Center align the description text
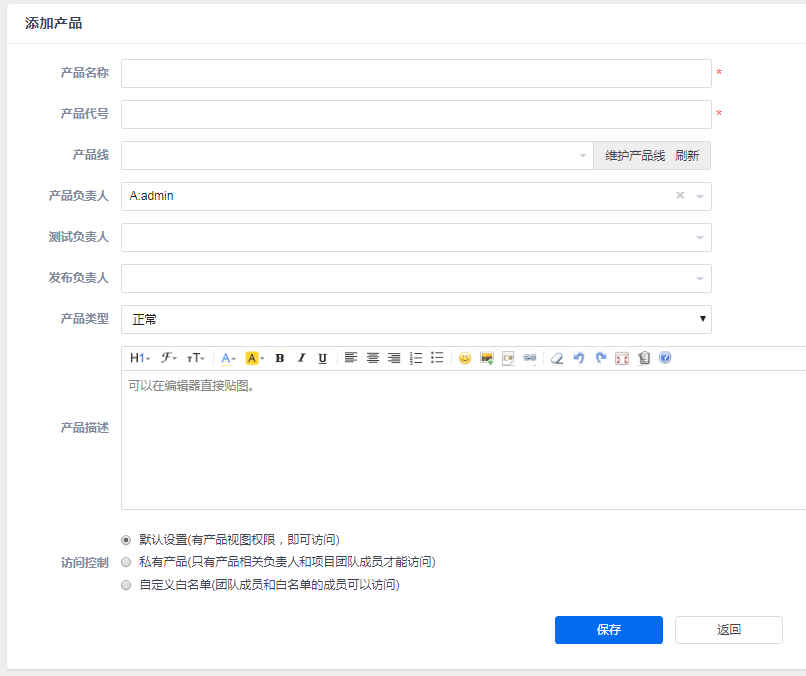Image resolution: width=806 pixels, height=676 pixels. [x=373, y=358]
